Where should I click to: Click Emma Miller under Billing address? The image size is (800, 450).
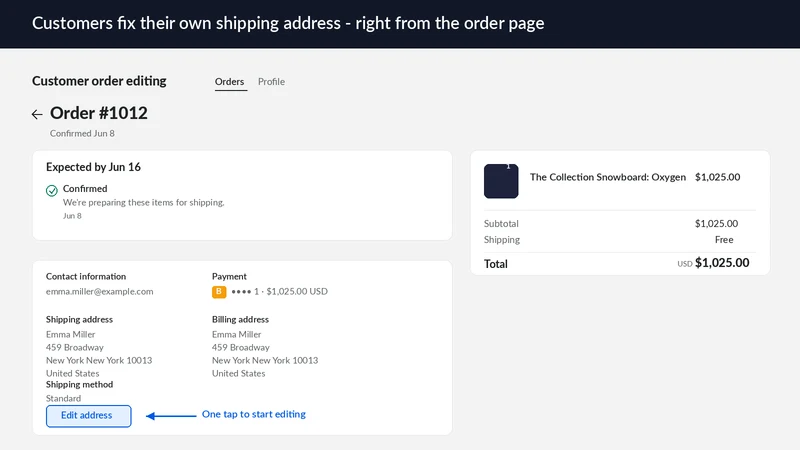click(x=237, y=335)
